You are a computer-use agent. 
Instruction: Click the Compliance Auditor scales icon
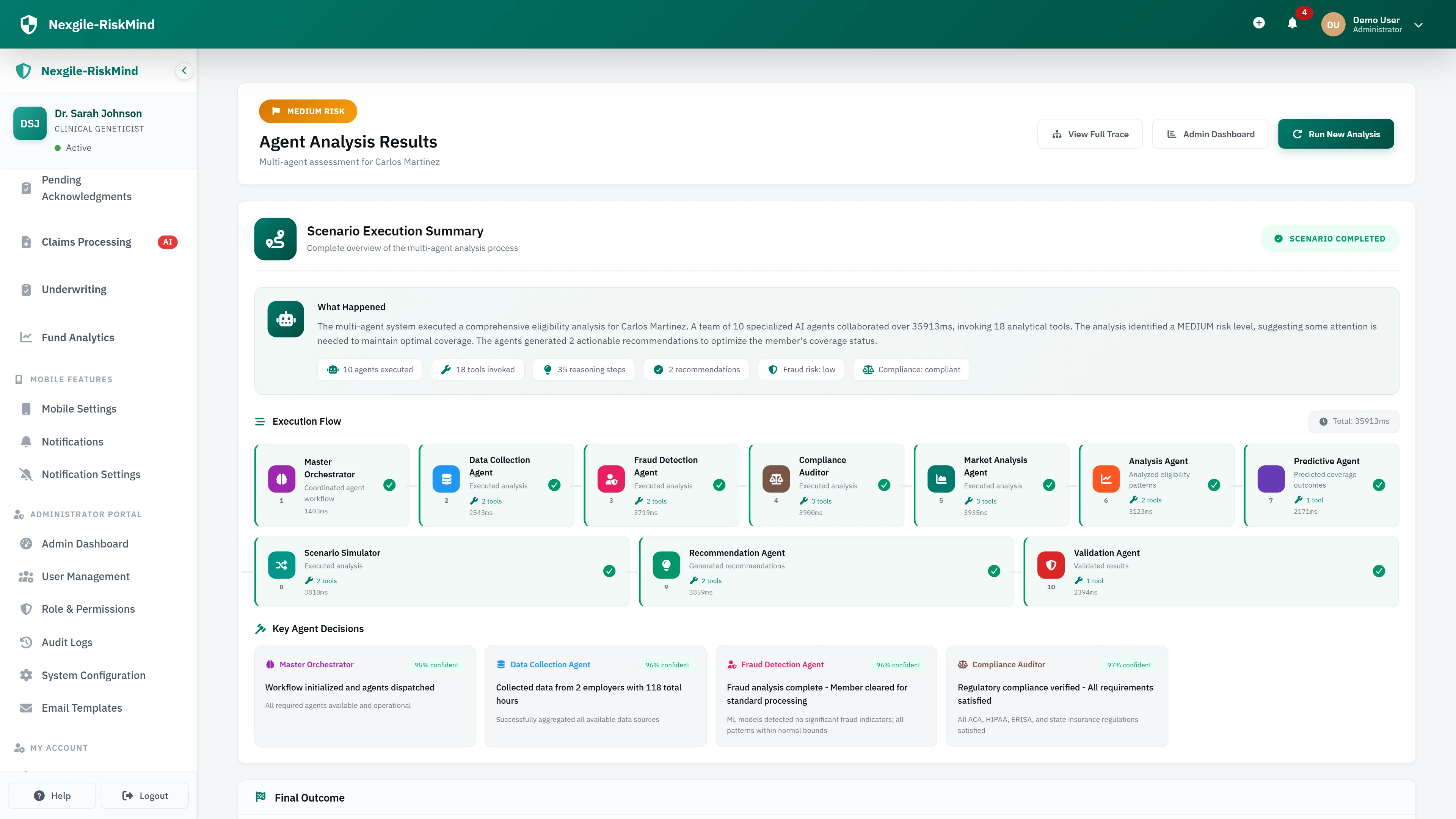point(776,479)
